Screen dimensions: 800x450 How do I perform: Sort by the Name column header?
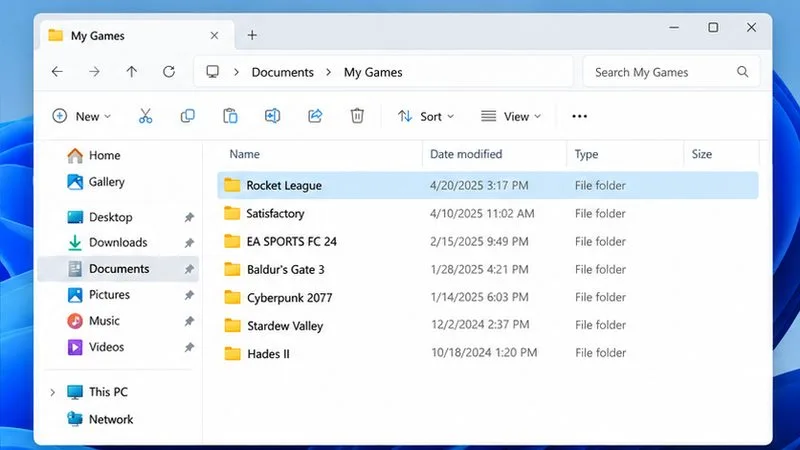pos(244,154)
